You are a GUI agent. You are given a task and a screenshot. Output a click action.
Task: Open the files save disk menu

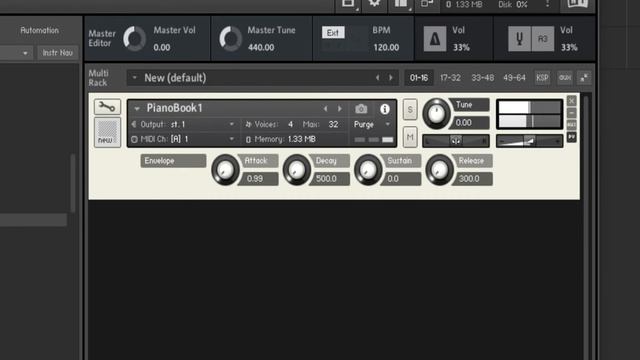(x=348, y=4)
